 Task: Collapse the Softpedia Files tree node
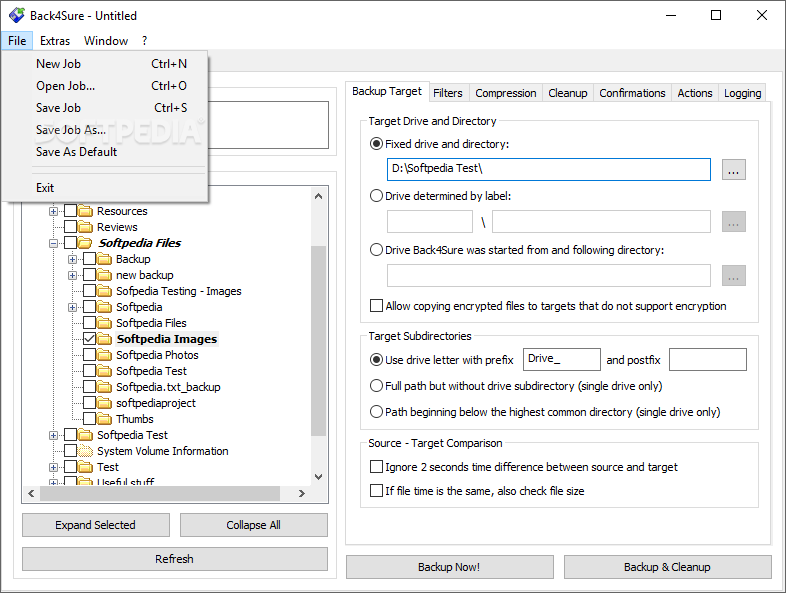53,244
